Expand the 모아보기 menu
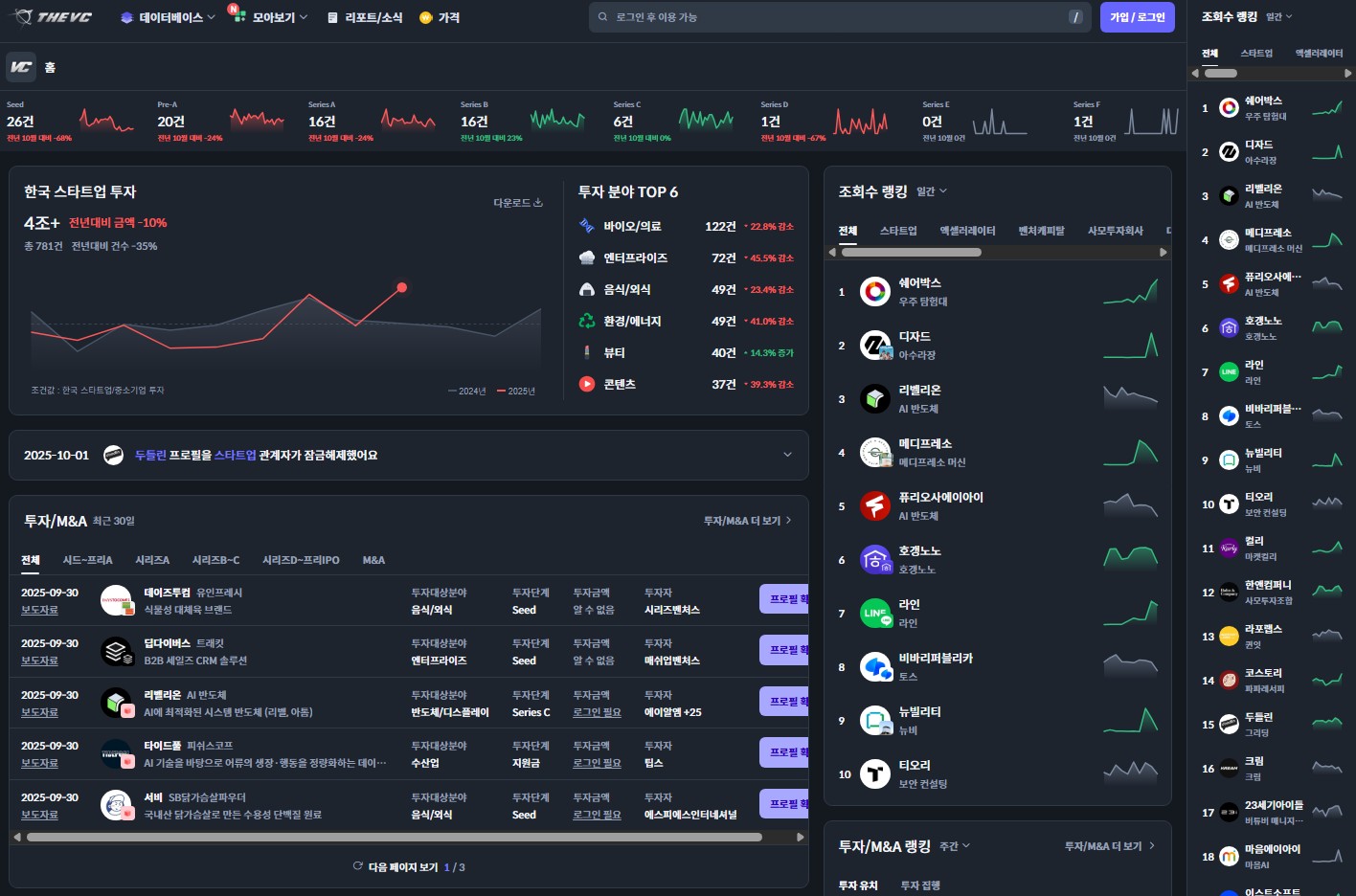1356x896 pixels. click(x=272, y=17)
